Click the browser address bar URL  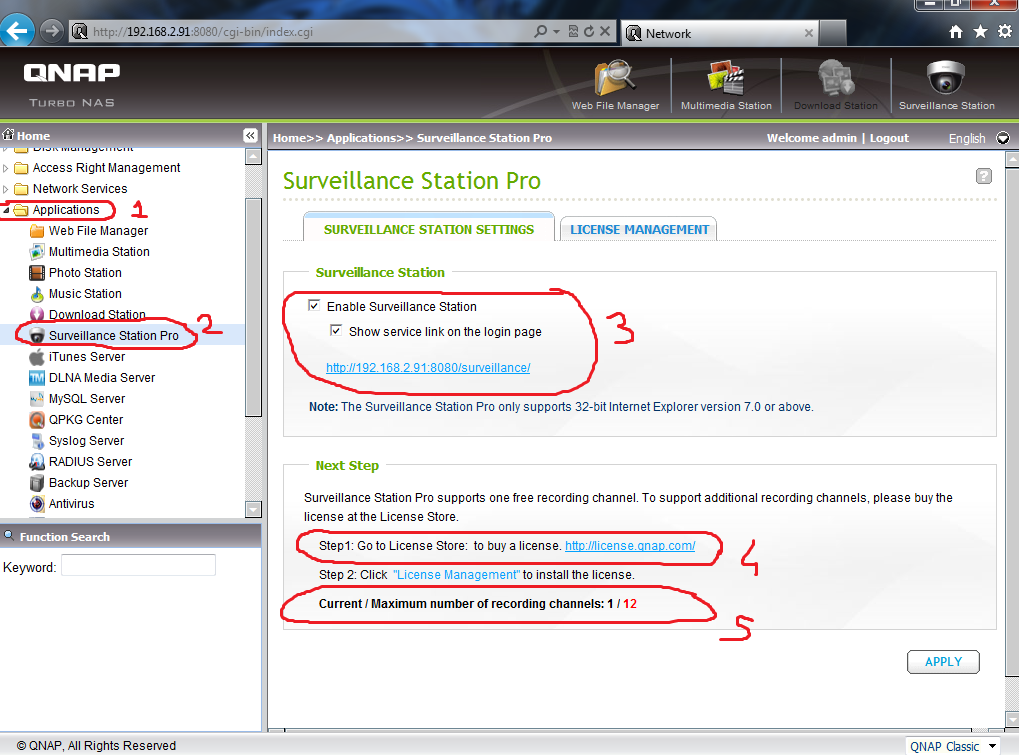(203, 31)
